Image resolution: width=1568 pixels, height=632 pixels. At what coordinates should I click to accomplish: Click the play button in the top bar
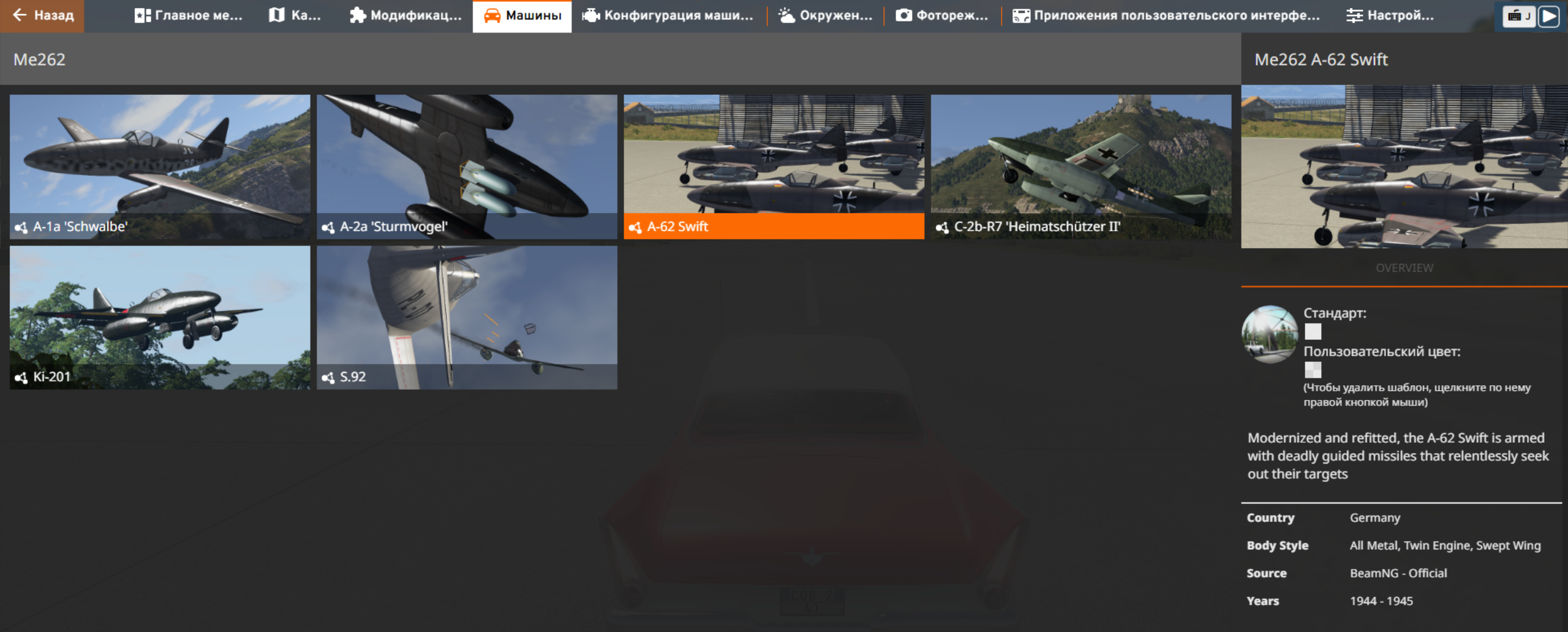coord(1548,16)
